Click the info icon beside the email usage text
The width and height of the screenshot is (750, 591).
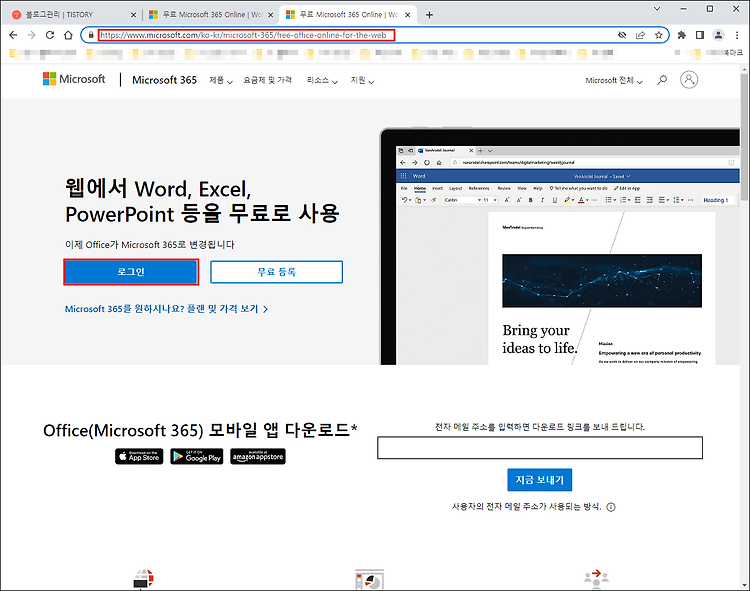(x=611, y=507)
